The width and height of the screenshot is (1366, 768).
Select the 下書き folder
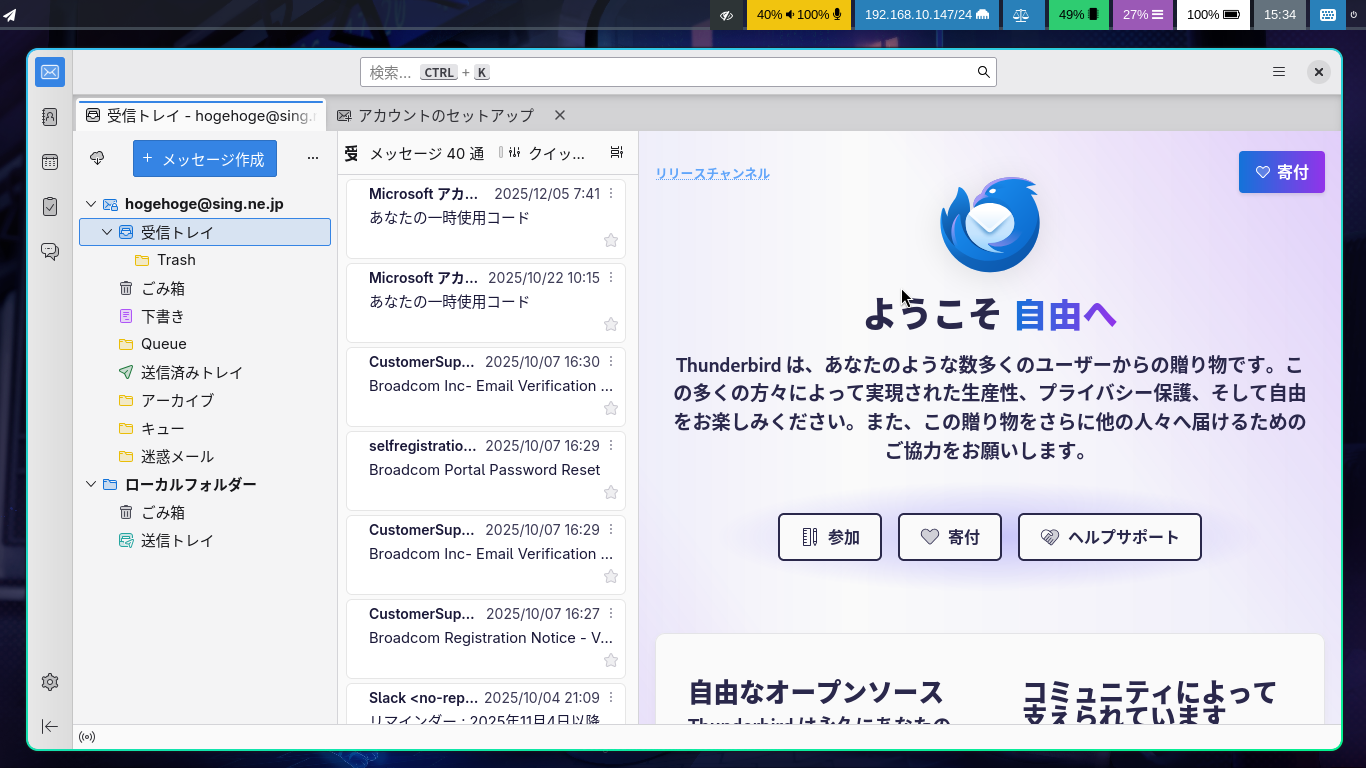[x=205, y=316]
